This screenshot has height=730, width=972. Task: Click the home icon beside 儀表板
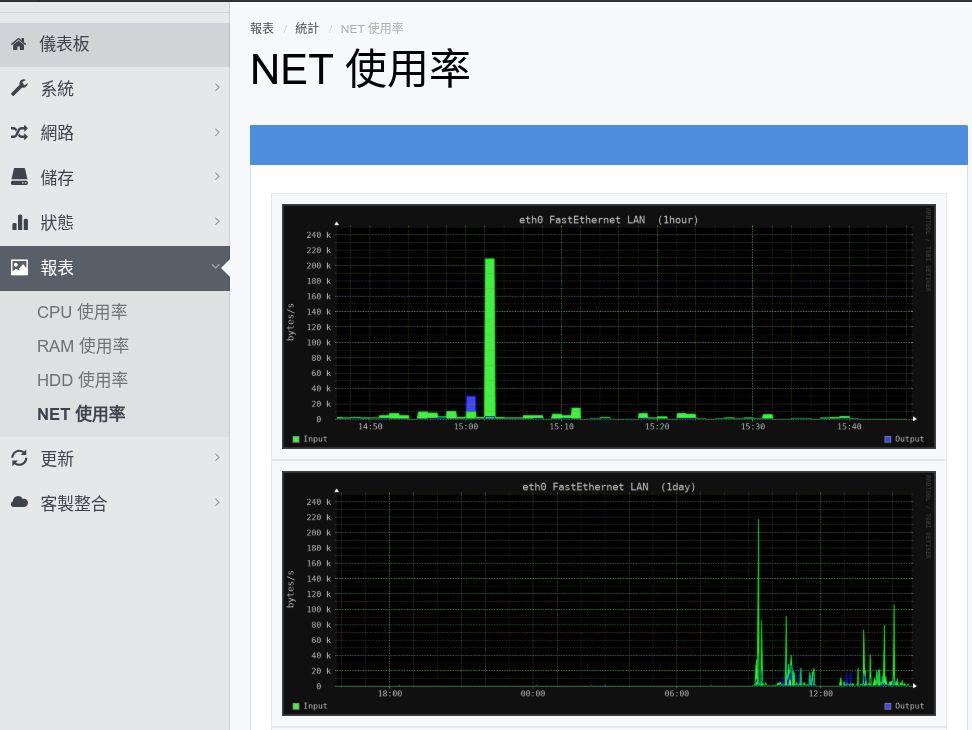tap(19, 44)
